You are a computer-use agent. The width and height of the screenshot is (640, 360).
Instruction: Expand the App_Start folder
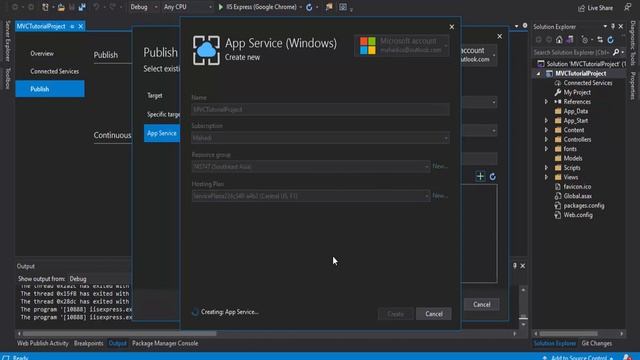tap(547, 120)
